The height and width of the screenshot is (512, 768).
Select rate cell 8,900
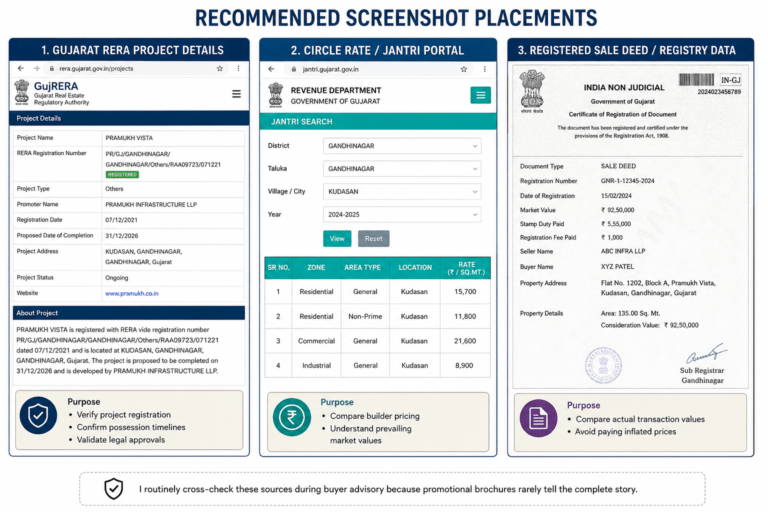click(x=464, y=366)
